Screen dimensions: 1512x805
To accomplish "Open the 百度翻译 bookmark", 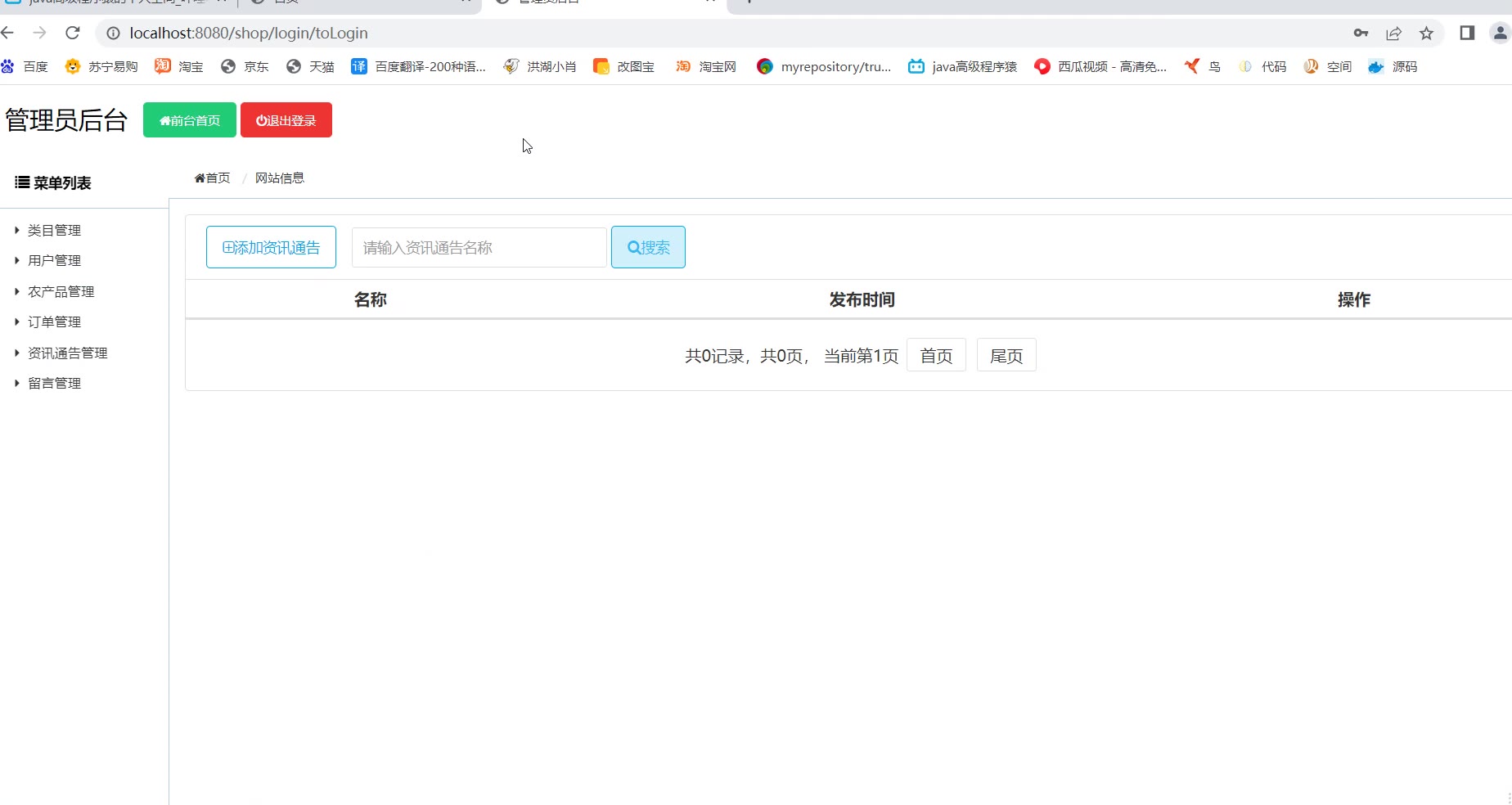I will point(418,66).
